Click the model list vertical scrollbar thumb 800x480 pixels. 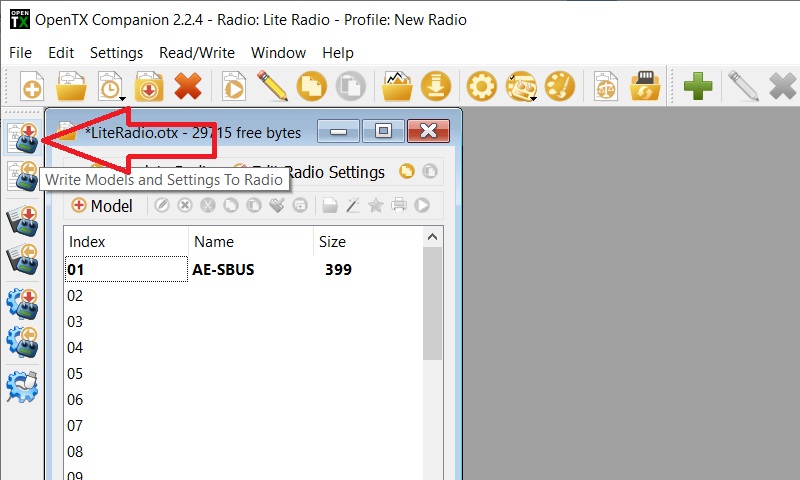(x=433, y=304)
